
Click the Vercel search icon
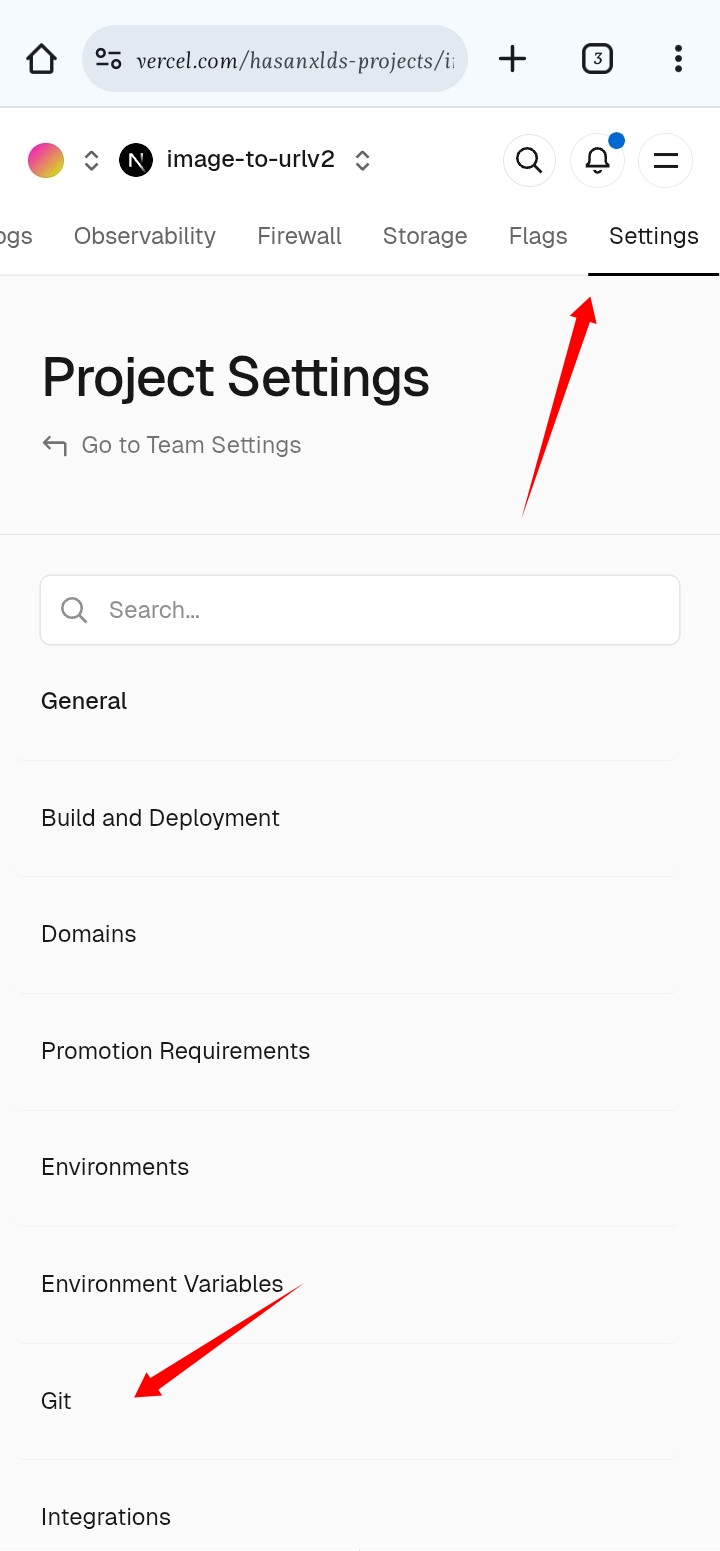pos(529,160)
